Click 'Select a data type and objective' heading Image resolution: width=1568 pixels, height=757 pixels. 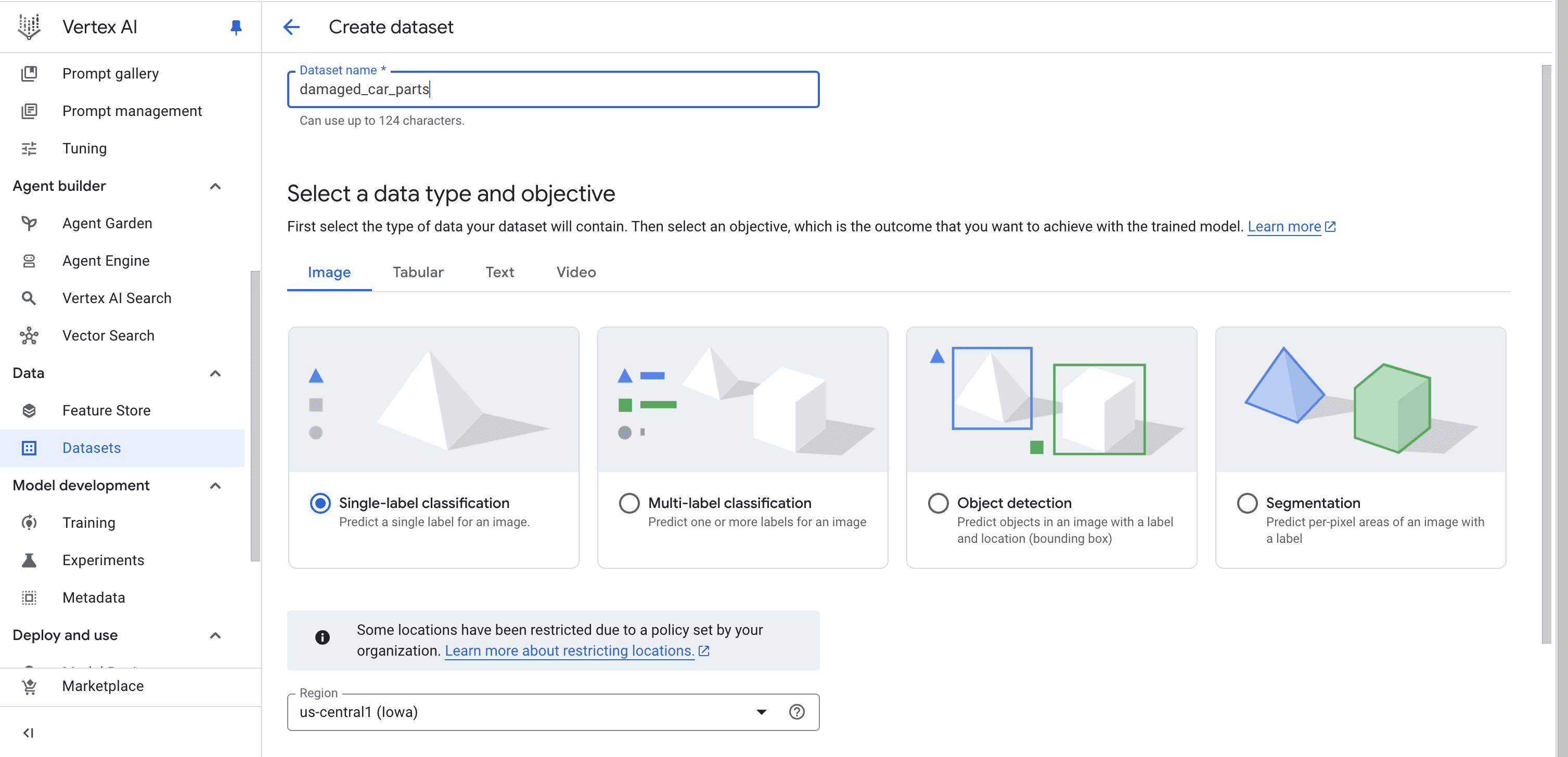pos(451,193)
